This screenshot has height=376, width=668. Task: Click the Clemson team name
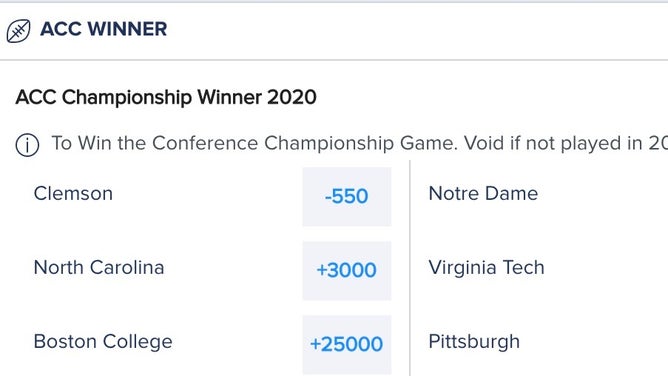pyautogui.click(x=73, y=194)
